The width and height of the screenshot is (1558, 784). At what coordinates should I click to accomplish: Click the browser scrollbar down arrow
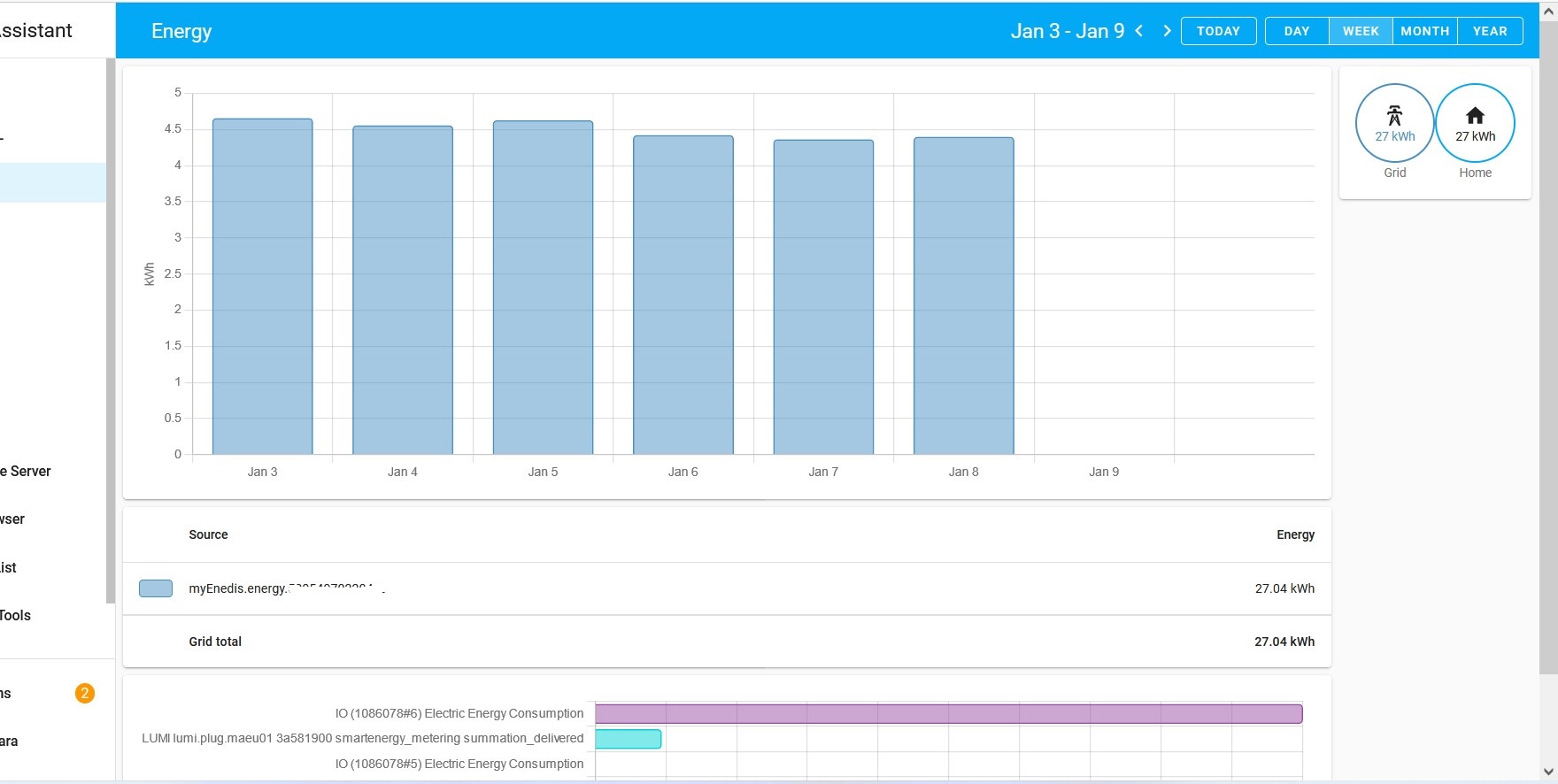click(x=1548, y=772)
